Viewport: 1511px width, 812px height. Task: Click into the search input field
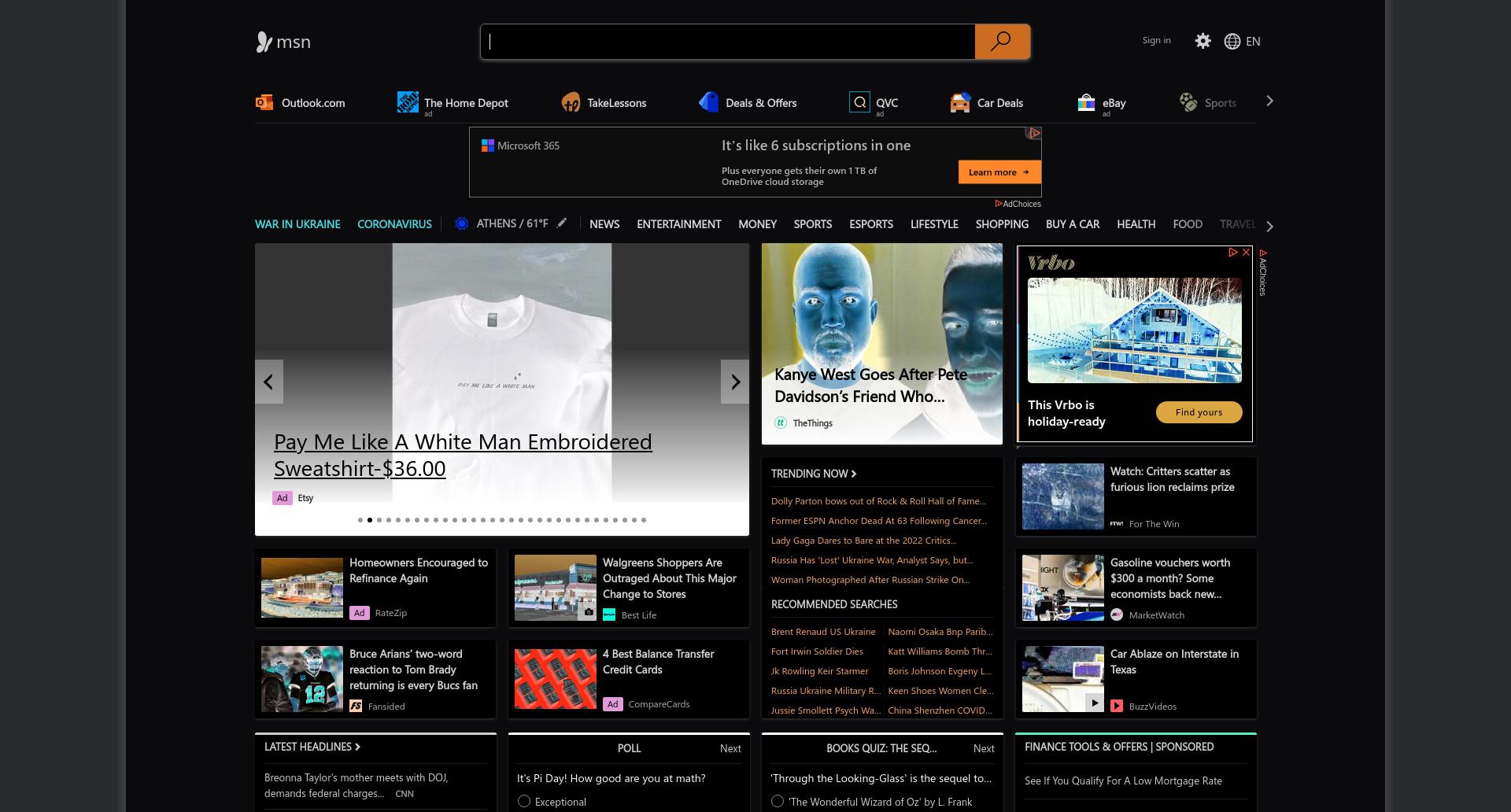pyautogui.click(x=728, y=42)
